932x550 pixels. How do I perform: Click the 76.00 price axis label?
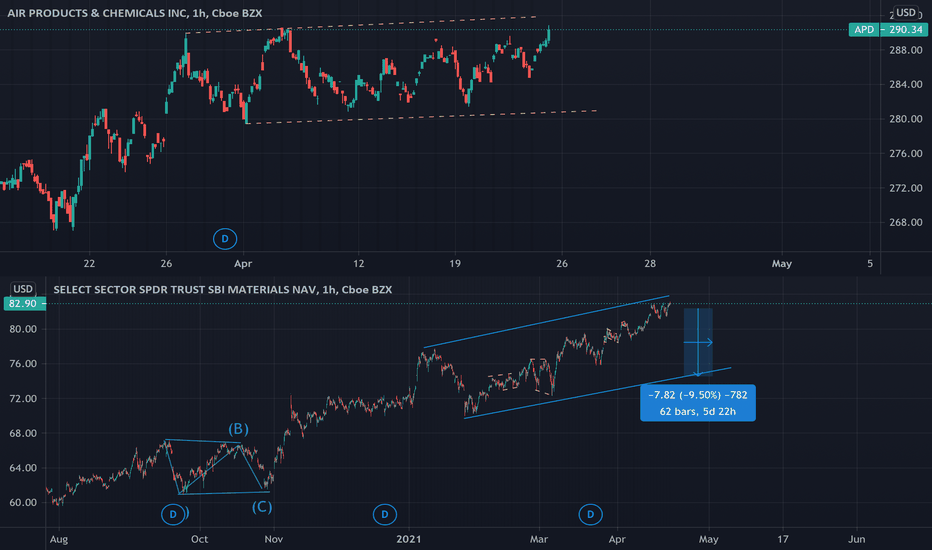coord(23,363)
